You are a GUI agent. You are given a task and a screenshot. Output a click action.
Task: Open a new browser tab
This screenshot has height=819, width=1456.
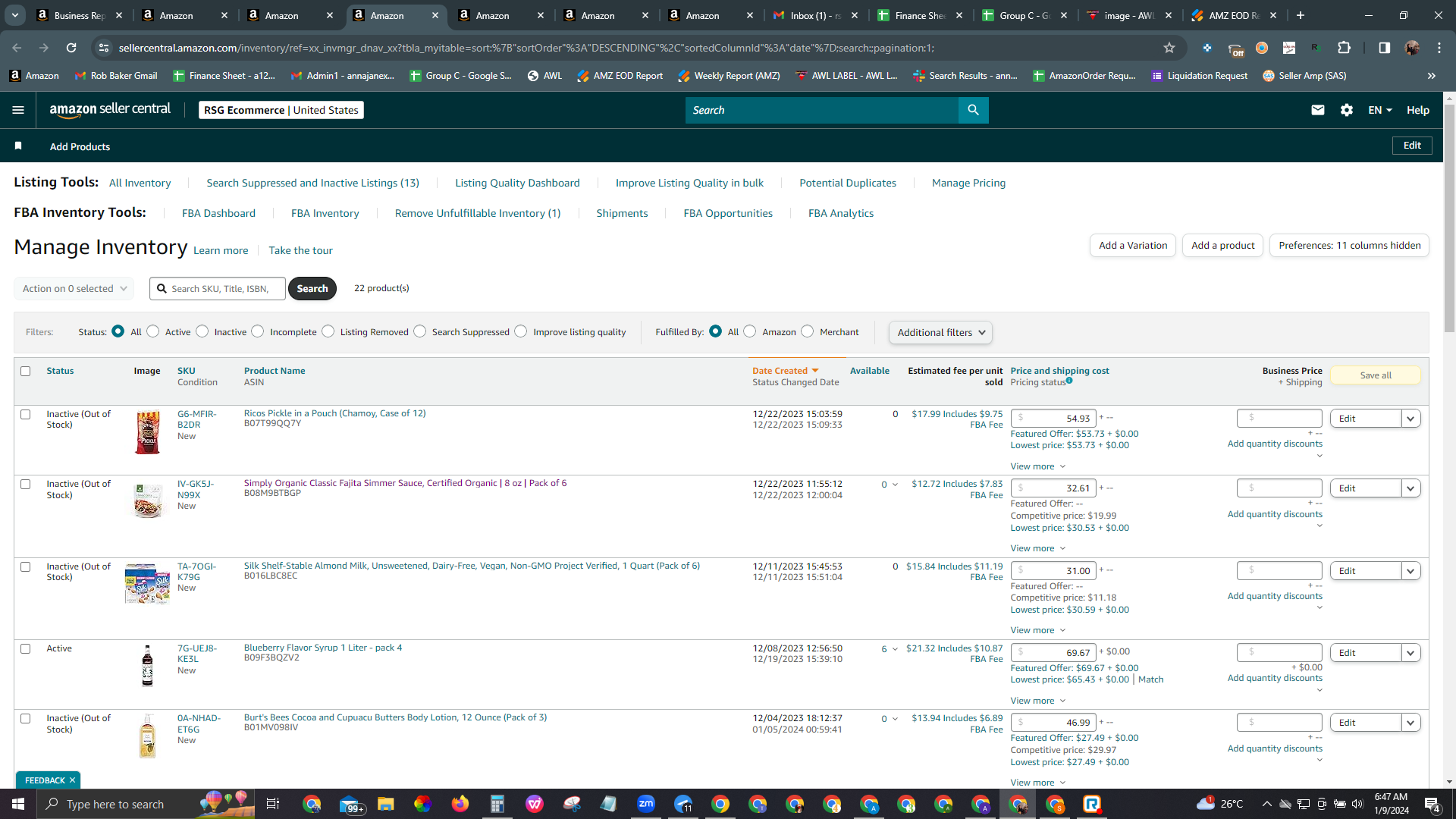1301,15
